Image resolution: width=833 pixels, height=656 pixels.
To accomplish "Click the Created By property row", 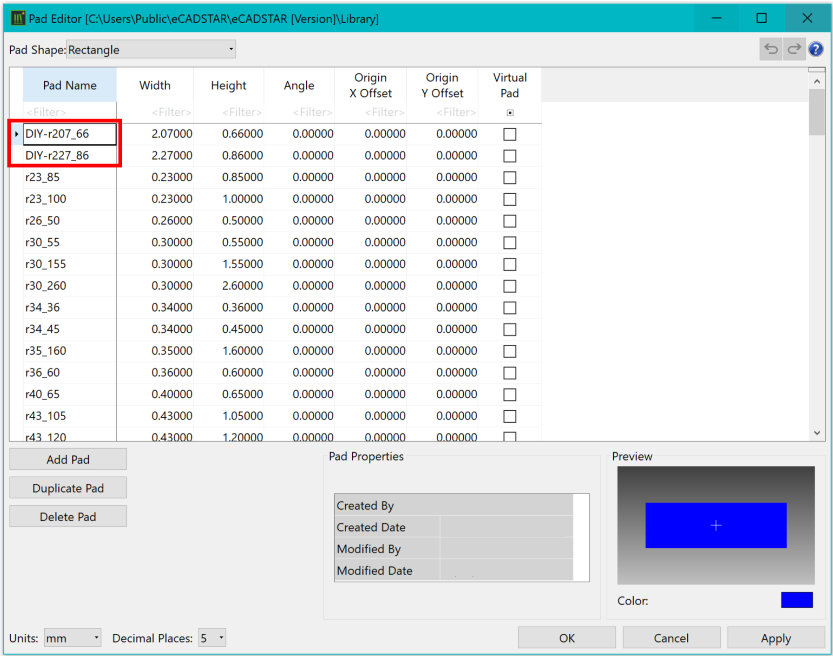I will click(454, 506).
